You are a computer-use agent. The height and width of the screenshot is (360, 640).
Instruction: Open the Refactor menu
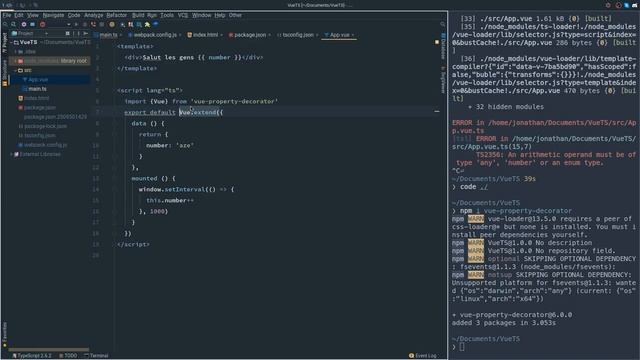117,15
